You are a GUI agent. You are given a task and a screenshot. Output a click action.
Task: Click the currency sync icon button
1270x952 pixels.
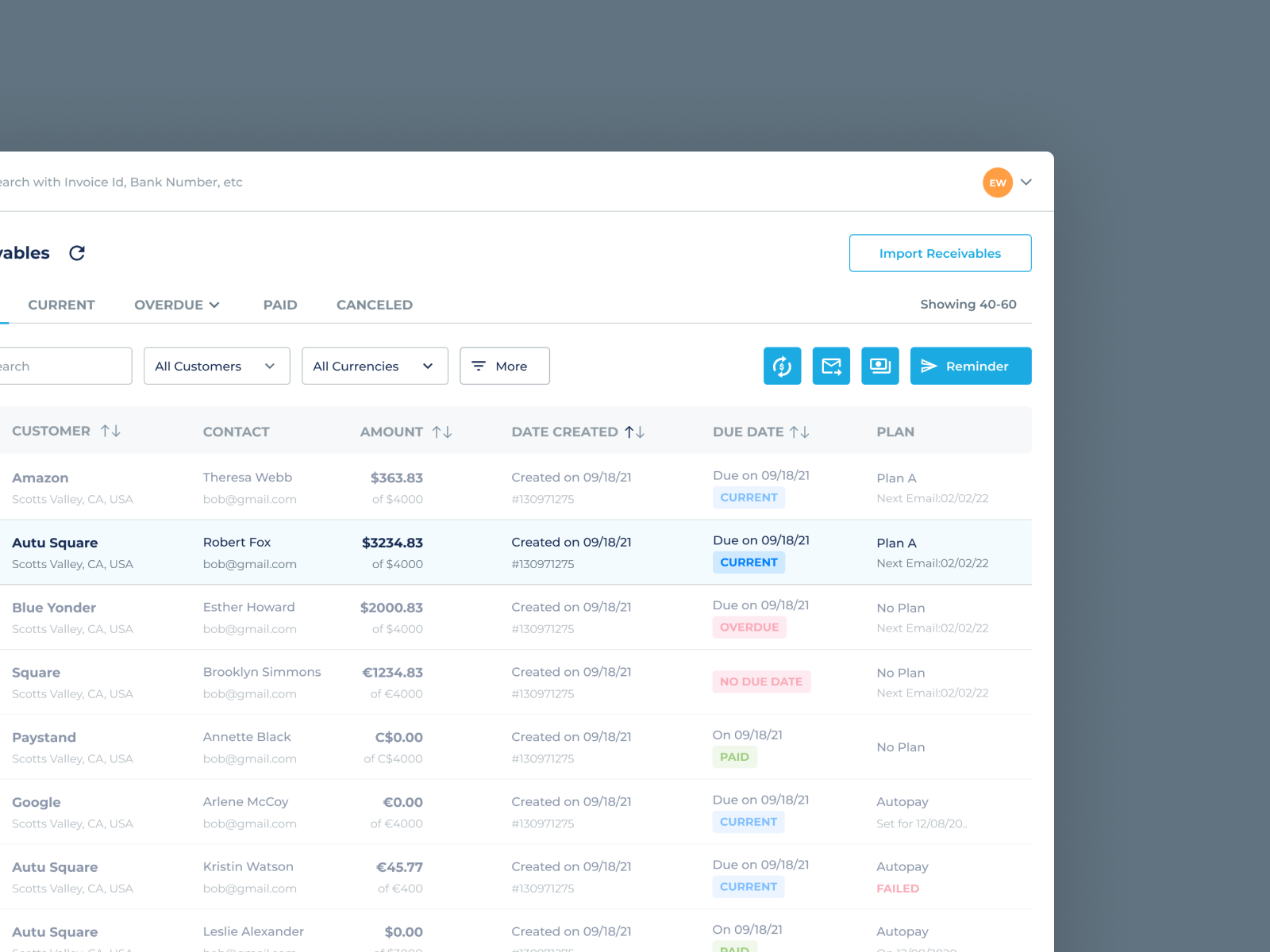pos(782,366)
